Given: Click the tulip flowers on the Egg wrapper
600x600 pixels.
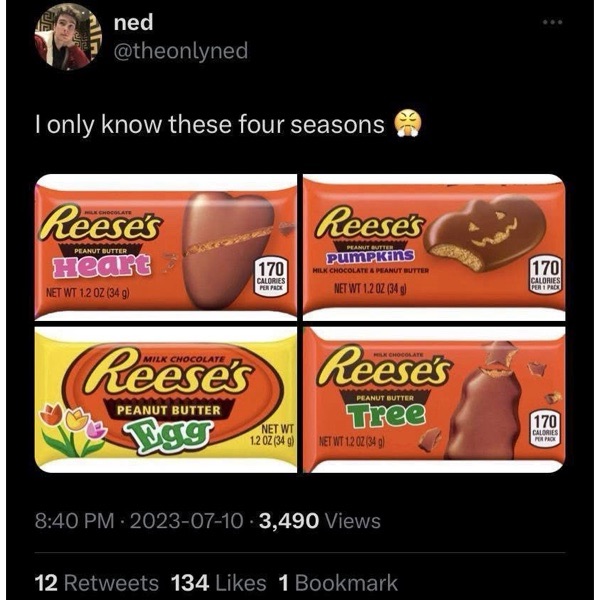Looking at the screenshot, I should [70, 427].
